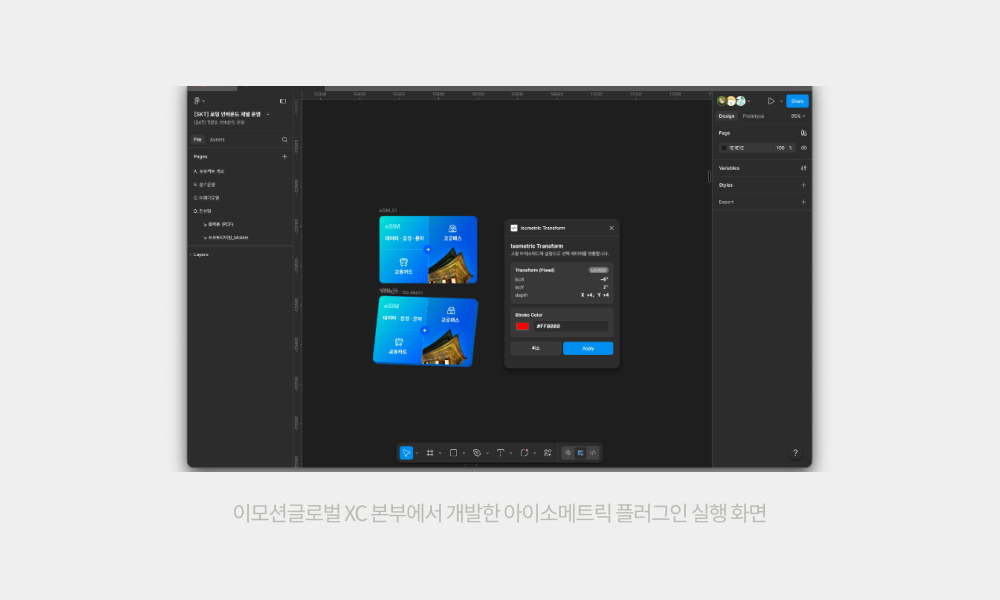The height and width of the screenshot is (600, 1000).
Task: Select the flat eSIM_01 card frame
Action: click(428, 249)
